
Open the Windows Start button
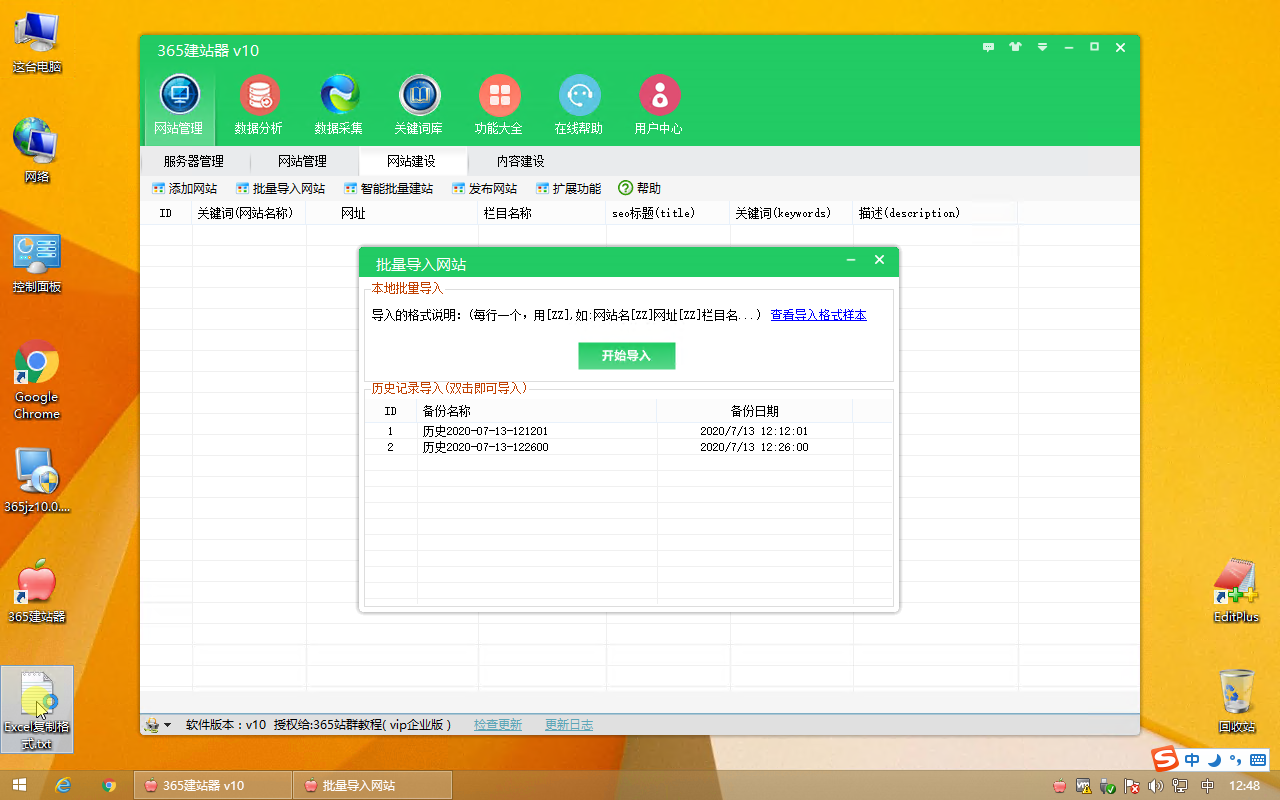tap(18, 785)
